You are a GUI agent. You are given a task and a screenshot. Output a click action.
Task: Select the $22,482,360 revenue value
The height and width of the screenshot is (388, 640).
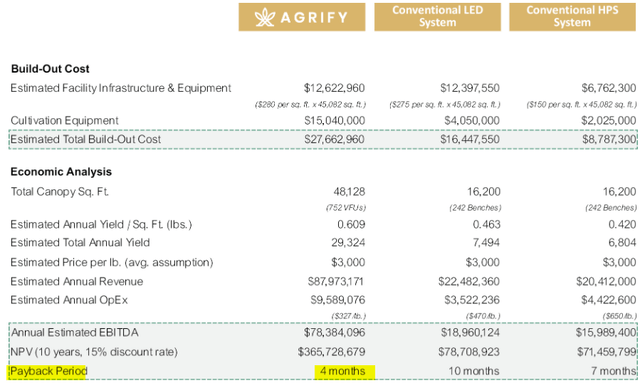pyautogui.click(x=469, y=282)
